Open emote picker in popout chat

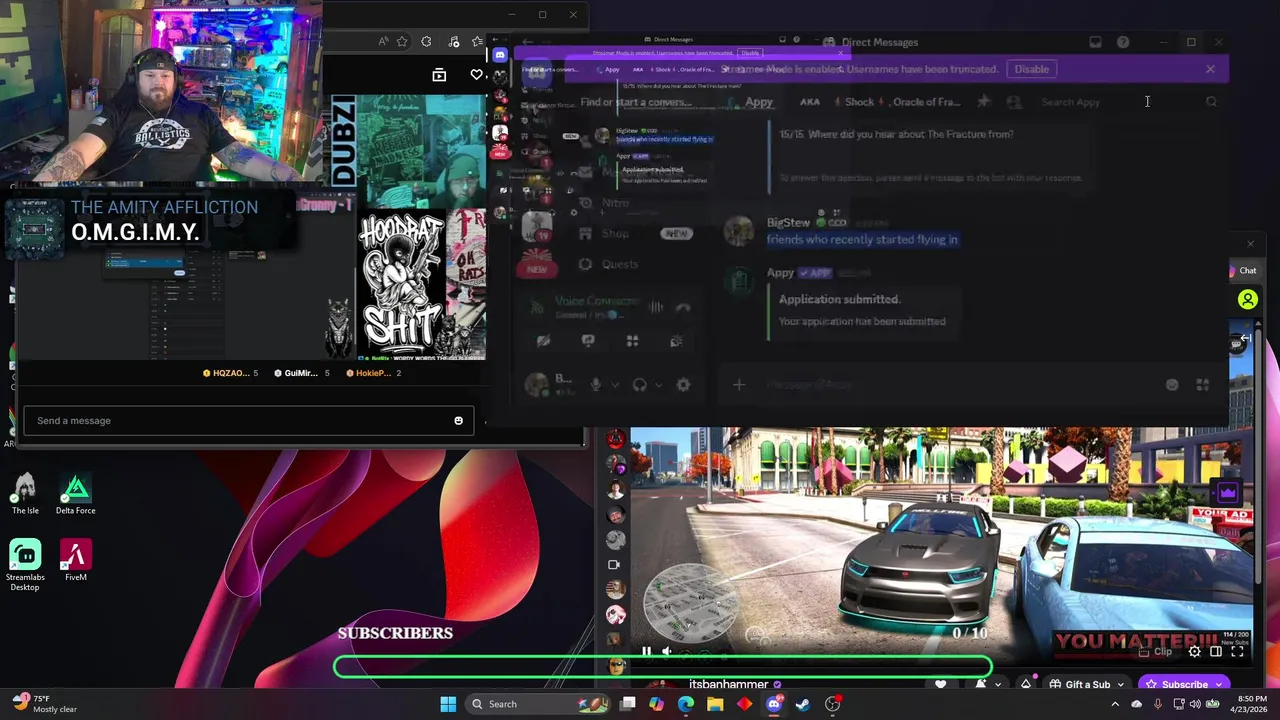pos(459,421)
